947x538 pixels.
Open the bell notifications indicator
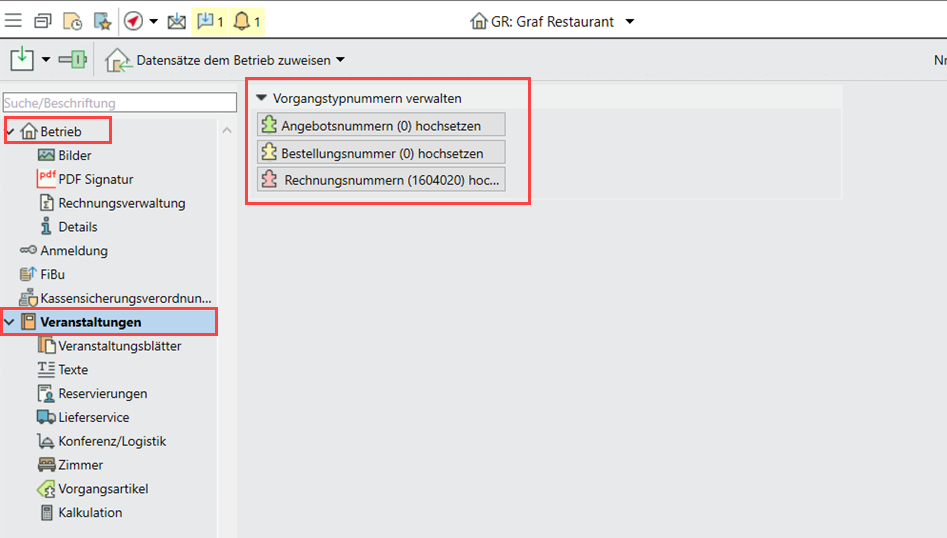pyautogui.click(x=246, y=21)
